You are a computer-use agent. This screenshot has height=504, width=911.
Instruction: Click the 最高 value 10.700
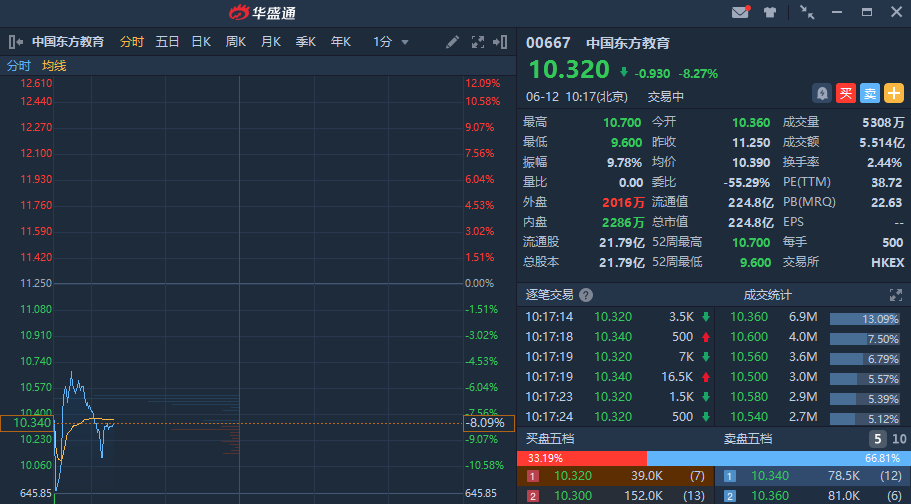pyautogui.click(x=622, y=123)
